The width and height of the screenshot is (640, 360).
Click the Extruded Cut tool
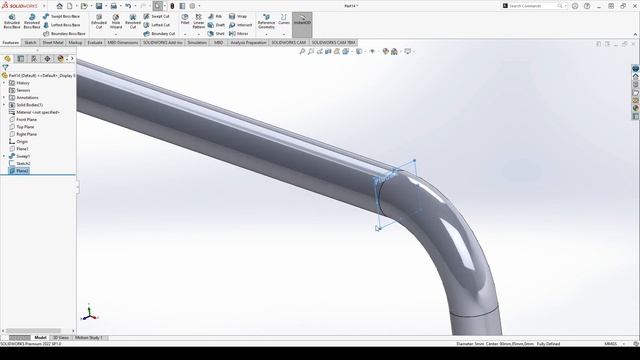tap(99, 21)
